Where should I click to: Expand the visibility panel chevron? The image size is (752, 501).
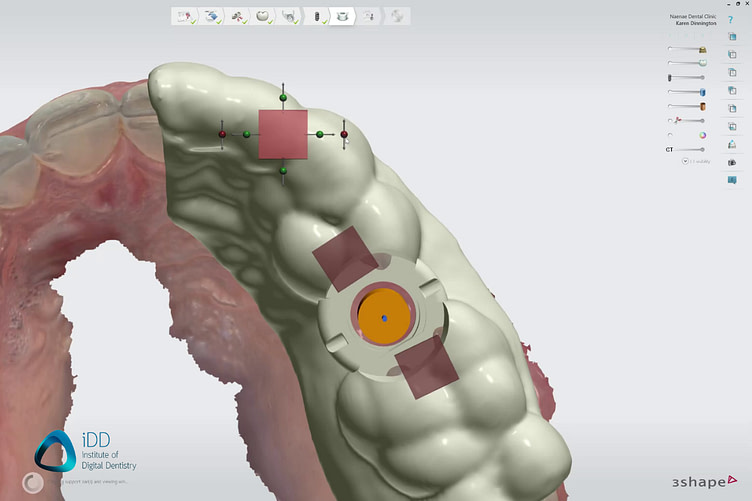coord(685,161)
